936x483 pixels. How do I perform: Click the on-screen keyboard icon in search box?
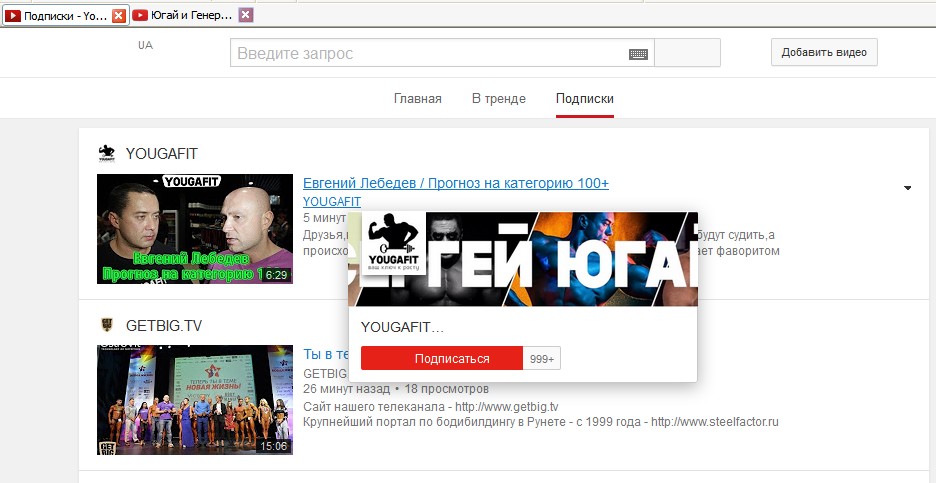[x=638, y=54]
